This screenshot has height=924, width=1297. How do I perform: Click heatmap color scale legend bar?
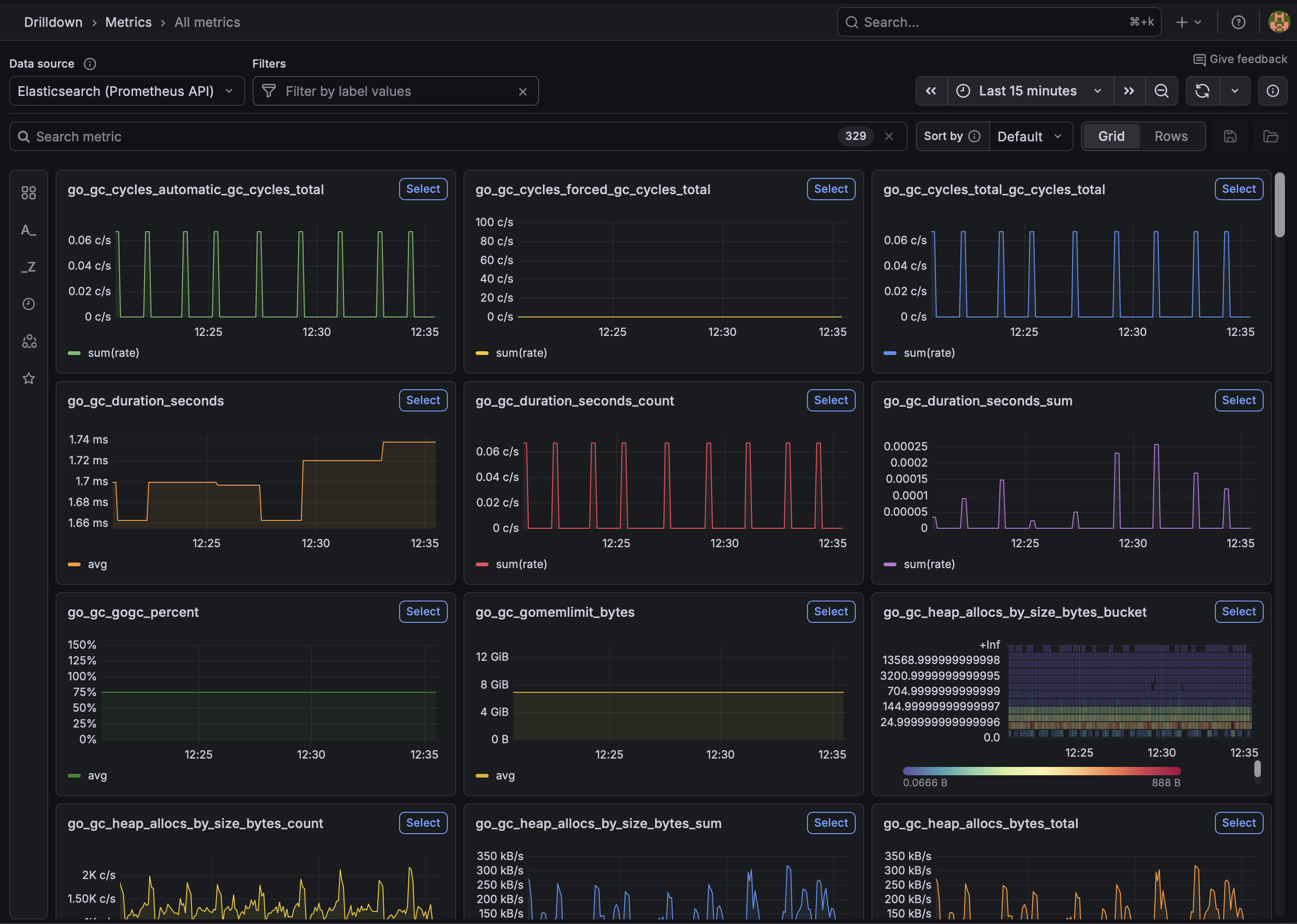click(1042, 772)
